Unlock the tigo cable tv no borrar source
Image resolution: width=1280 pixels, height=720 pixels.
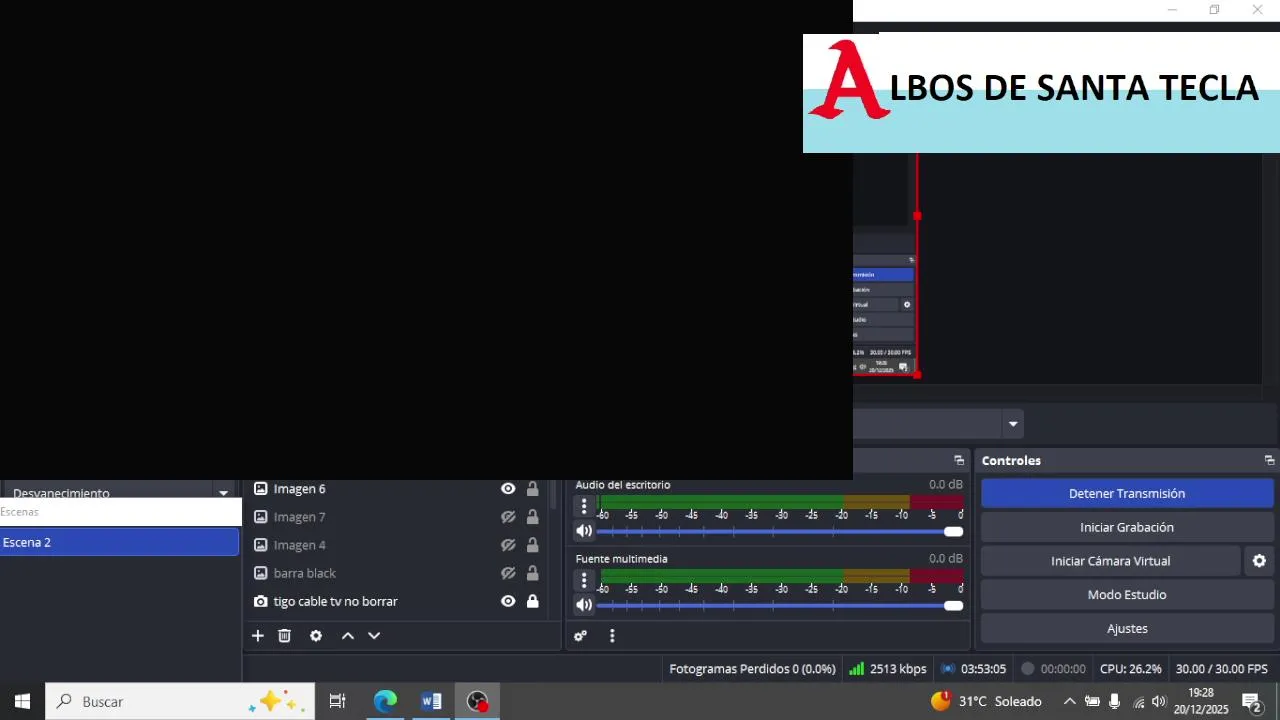[533, 601]
